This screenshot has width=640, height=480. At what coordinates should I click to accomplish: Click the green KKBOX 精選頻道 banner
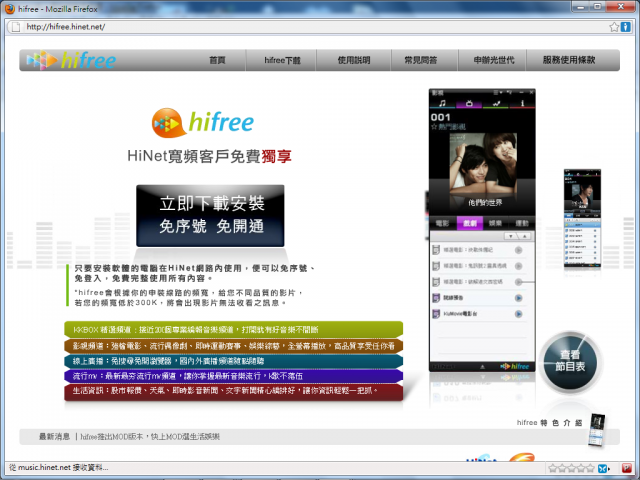click(233, 329)
